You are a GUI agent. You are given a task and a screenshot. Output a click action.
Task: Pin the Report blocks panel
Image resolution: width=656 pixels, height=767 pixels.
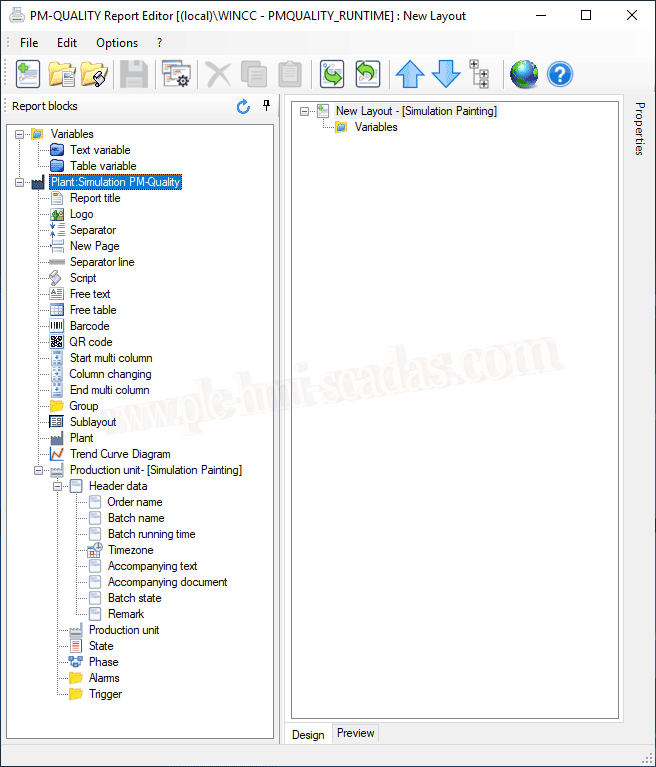(x=266, y=106)
